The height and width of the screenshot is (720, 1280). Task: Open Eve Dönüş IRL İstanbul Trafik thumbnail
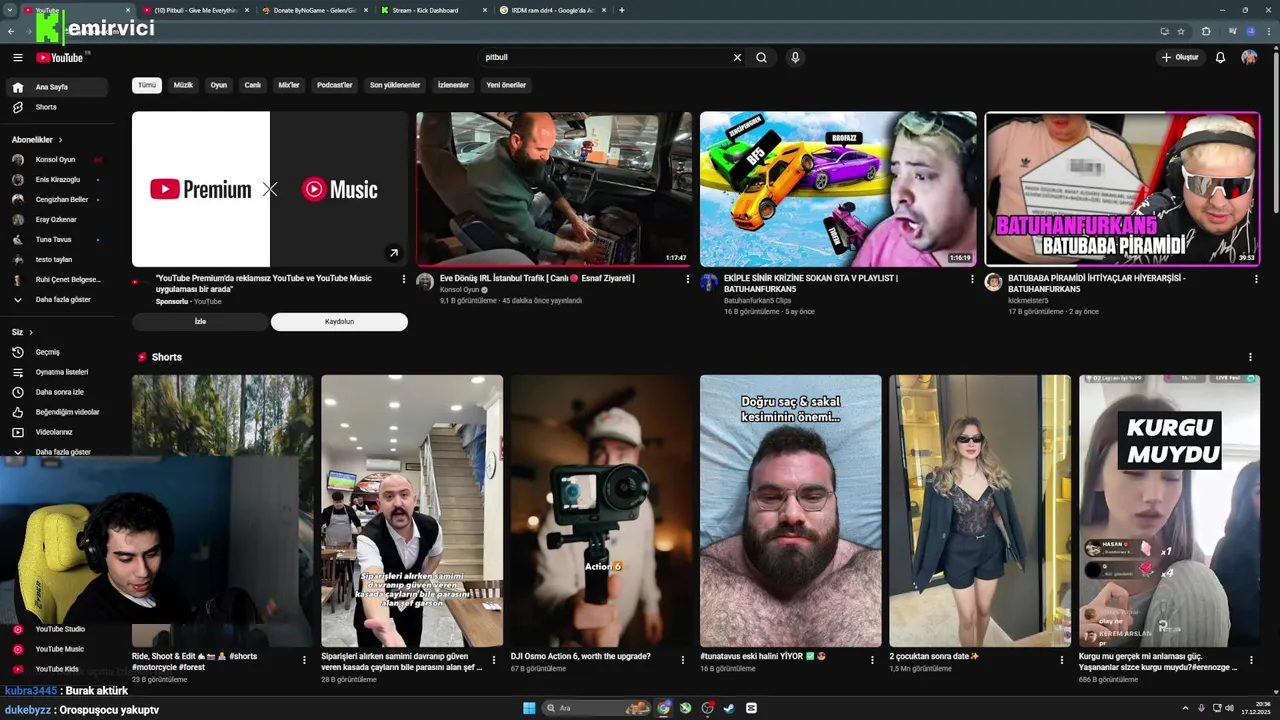coord(554,189)
